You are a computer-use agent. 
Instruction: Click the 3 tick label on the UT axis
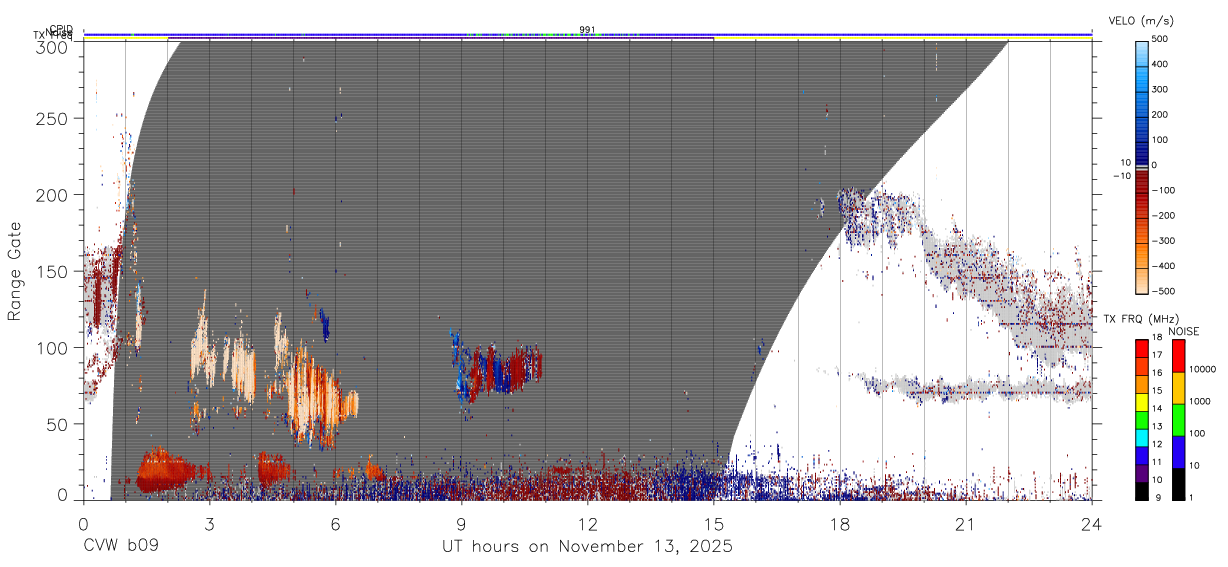pyautogui.click(x=209, y=524)
